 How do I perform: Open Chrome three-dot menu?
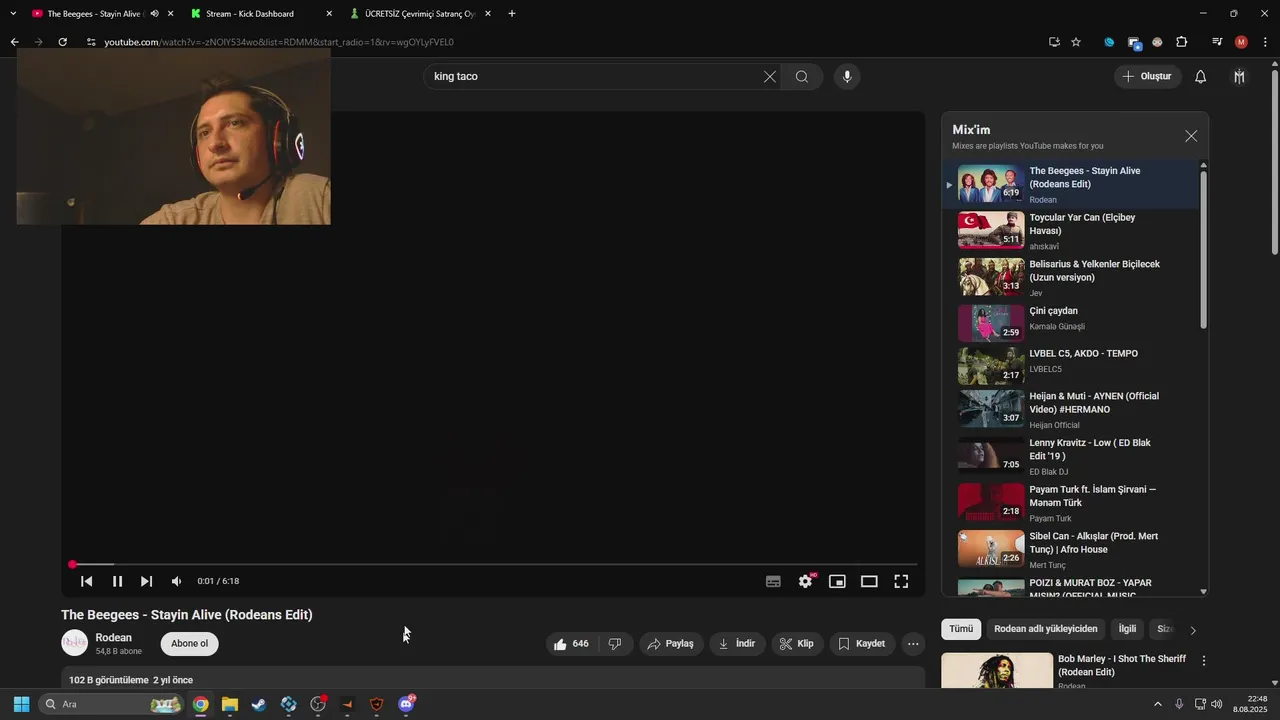(x=1265, y=42)
